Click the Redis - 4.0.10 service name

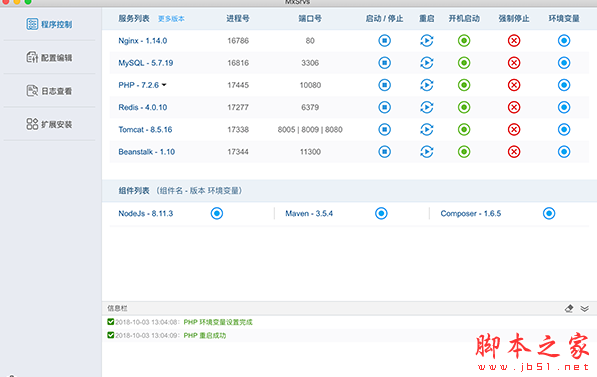pyautogui.click(x=143, y=107)
